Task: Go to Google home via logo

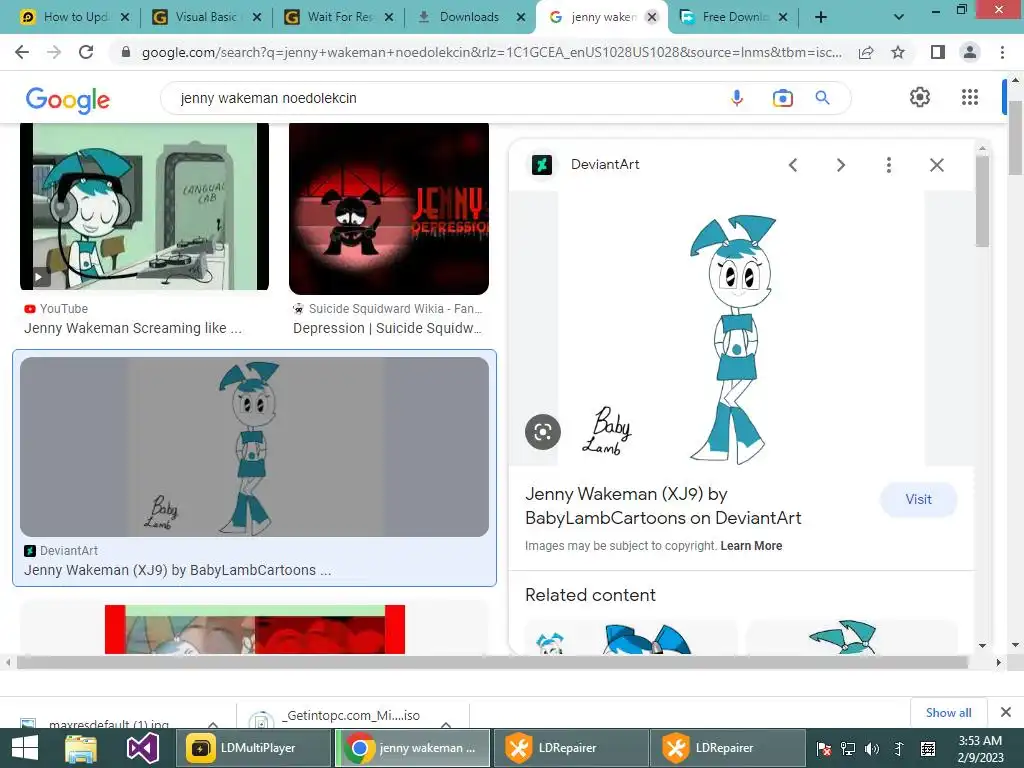Action: (x=67, y=100)
